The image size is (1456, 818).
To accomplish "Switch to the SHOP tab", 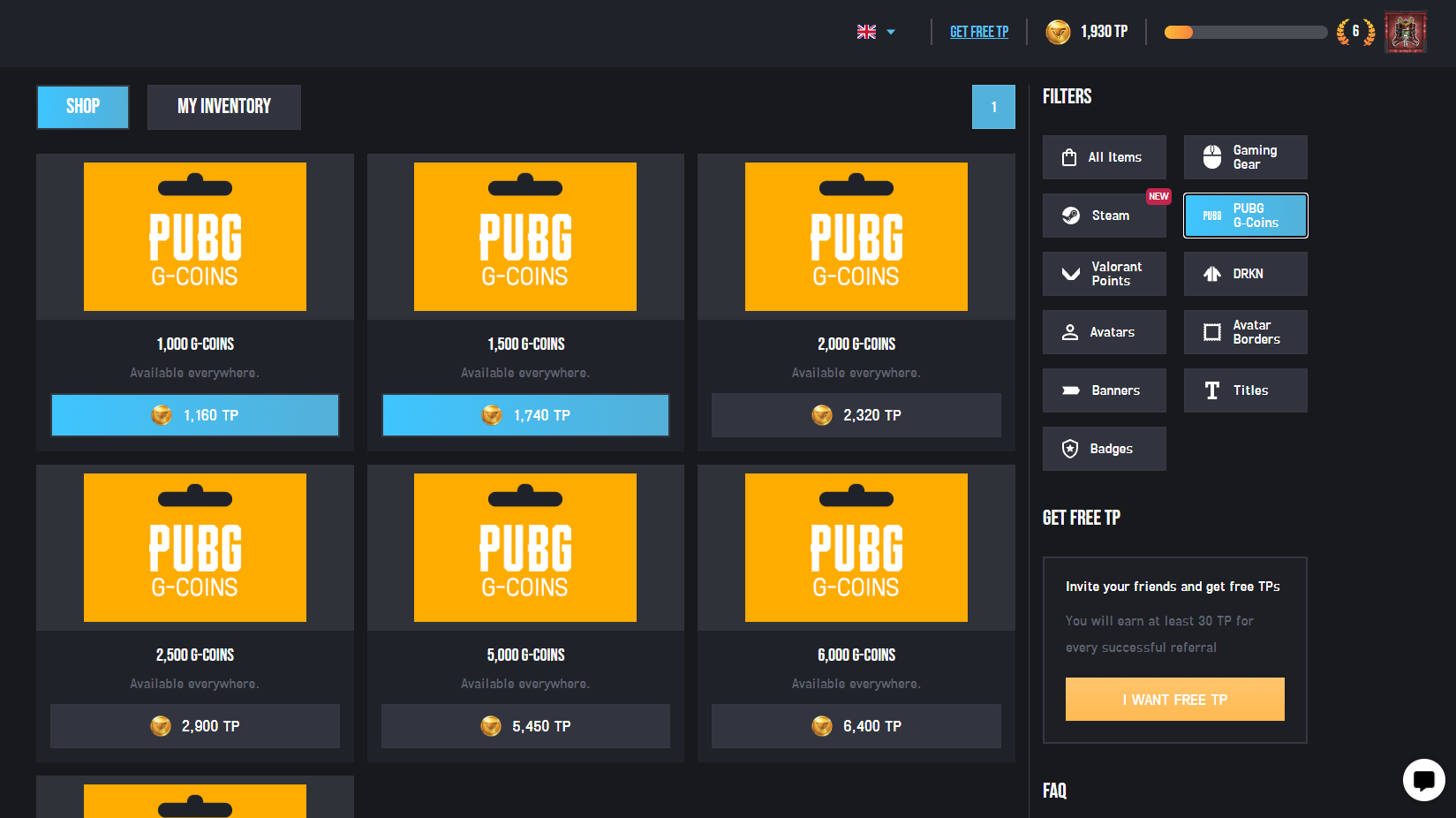I will point(83,107).
